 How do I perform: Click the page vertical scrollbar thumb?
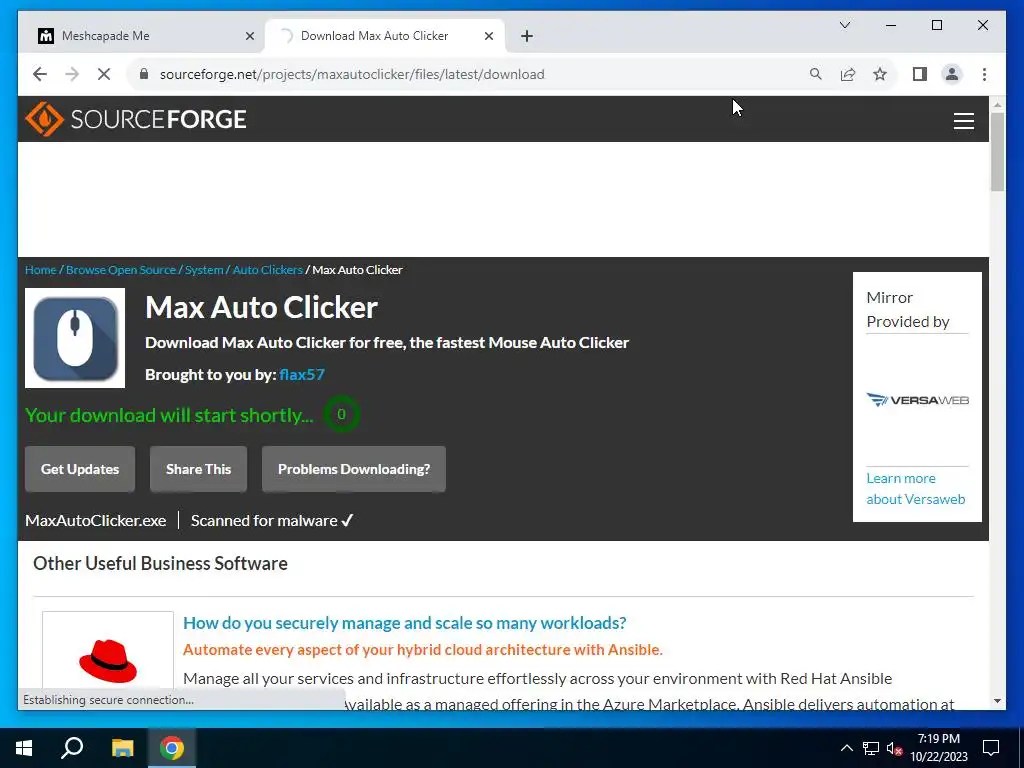997,152
